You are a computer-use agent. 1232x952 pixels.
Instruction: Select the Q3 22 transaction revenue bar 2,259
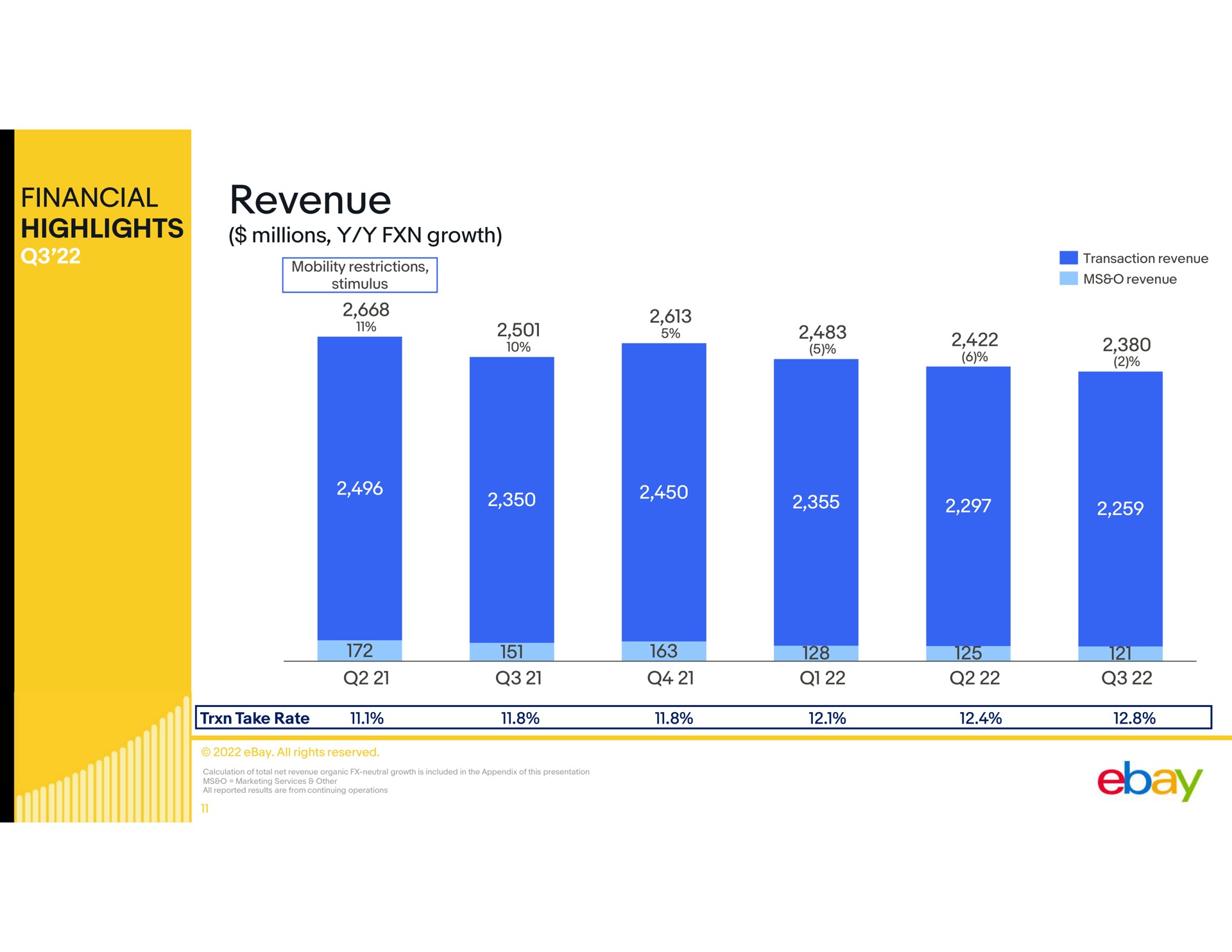click(1120, 509)
